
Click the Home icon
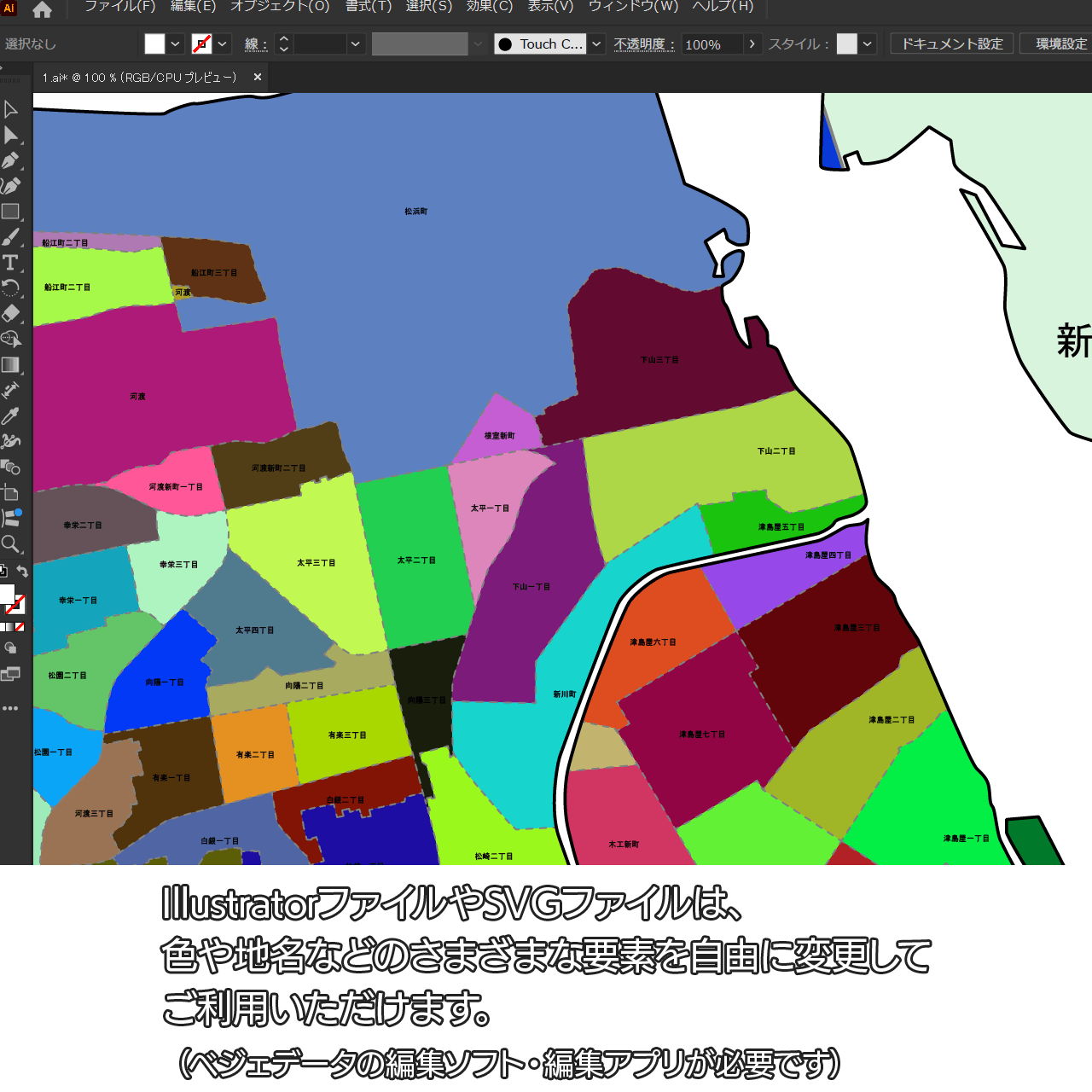pyautogui.click(x=42, y=10)
